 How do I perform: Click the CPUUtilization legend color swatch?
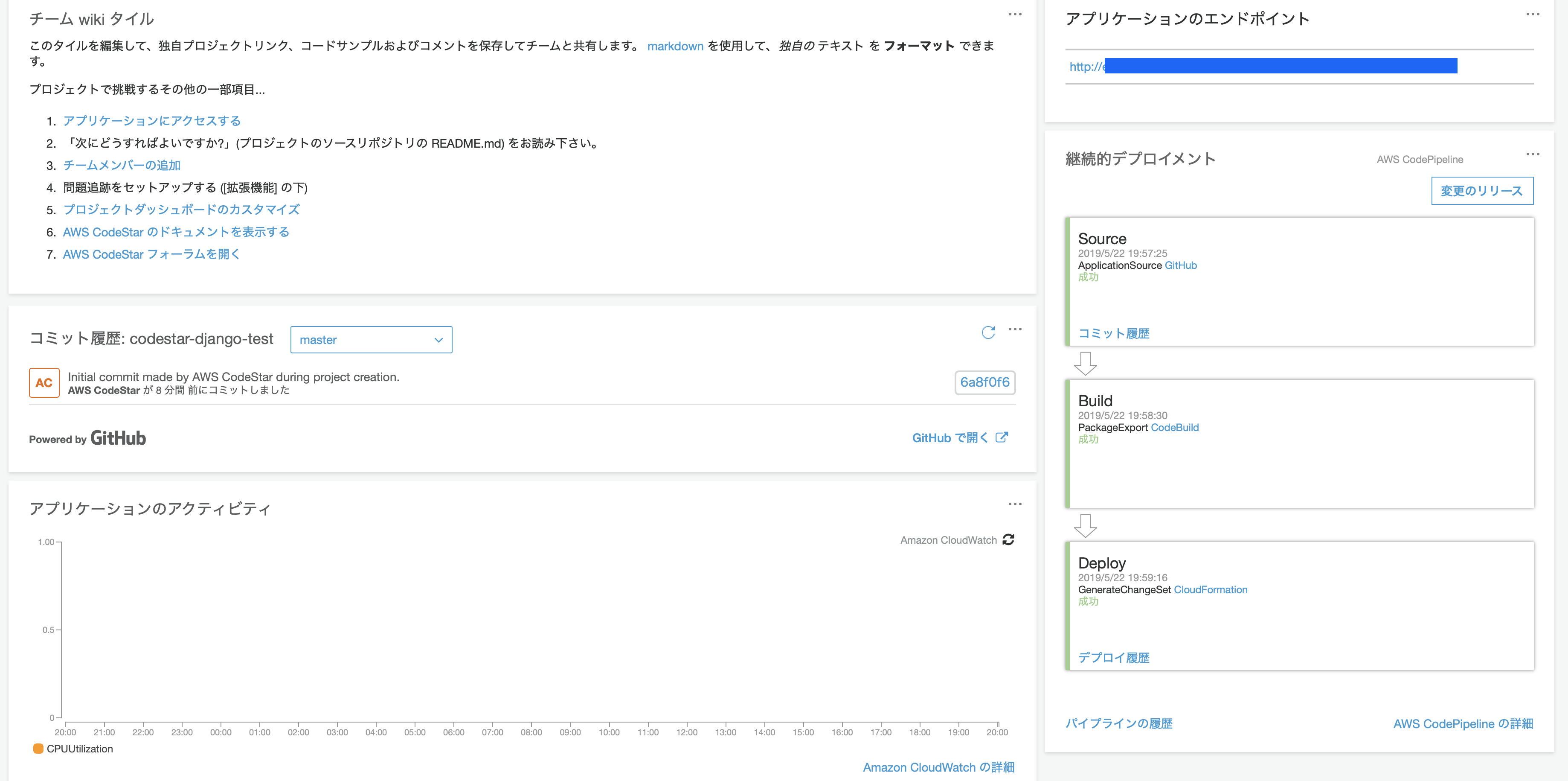tap(39, 748)
